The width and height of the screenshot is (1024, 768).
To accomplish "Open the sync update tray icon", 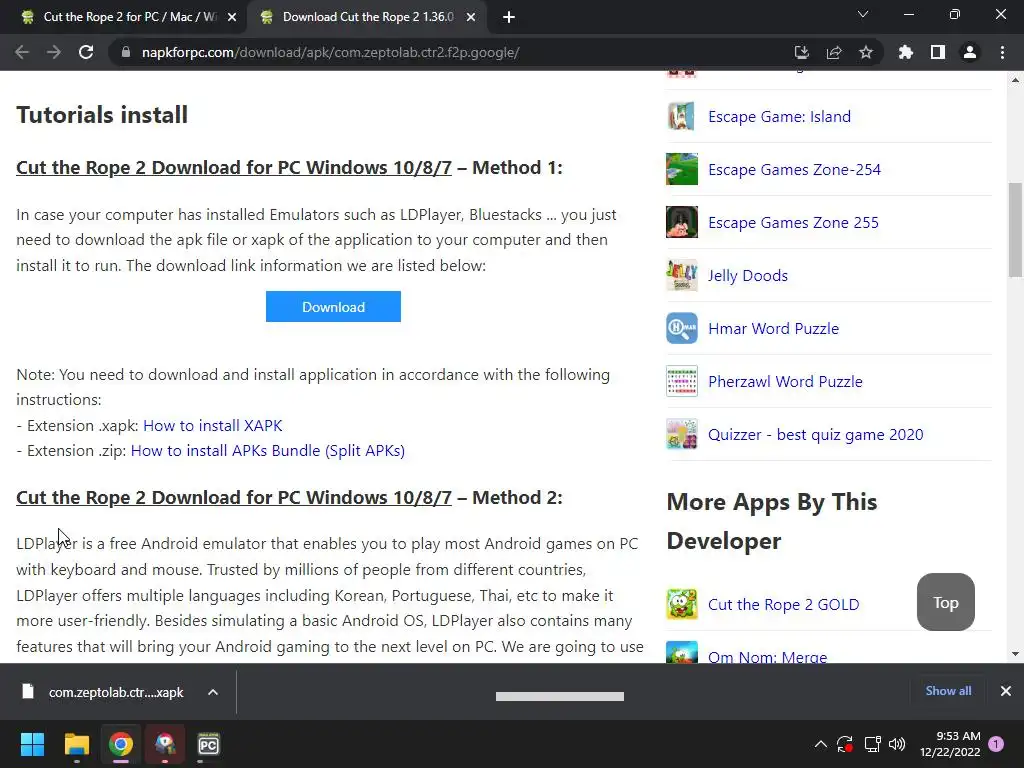I will pyautogui.click(x=845, y=744).
